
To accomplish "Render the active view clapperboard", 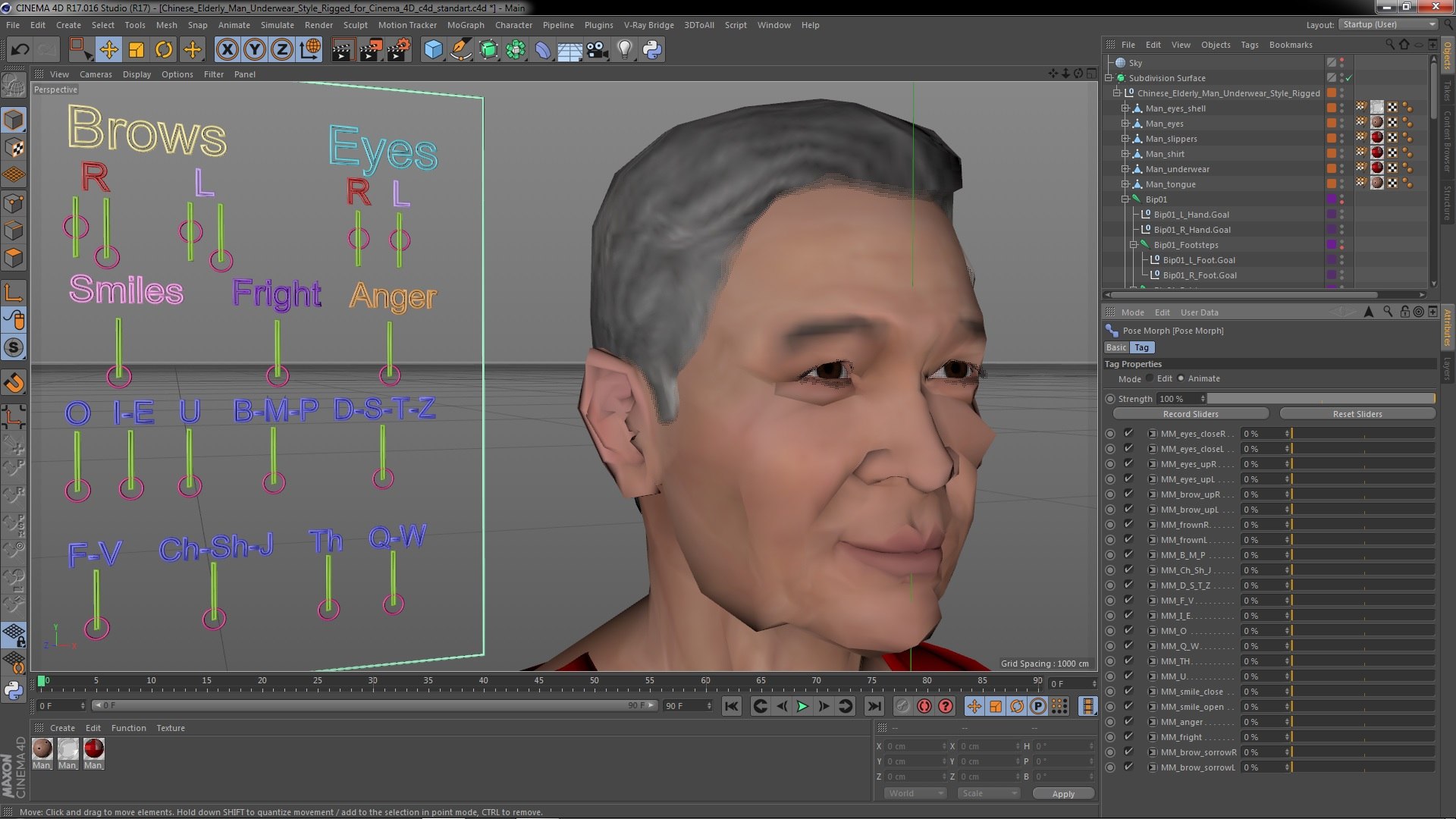I will click(343, 50).
